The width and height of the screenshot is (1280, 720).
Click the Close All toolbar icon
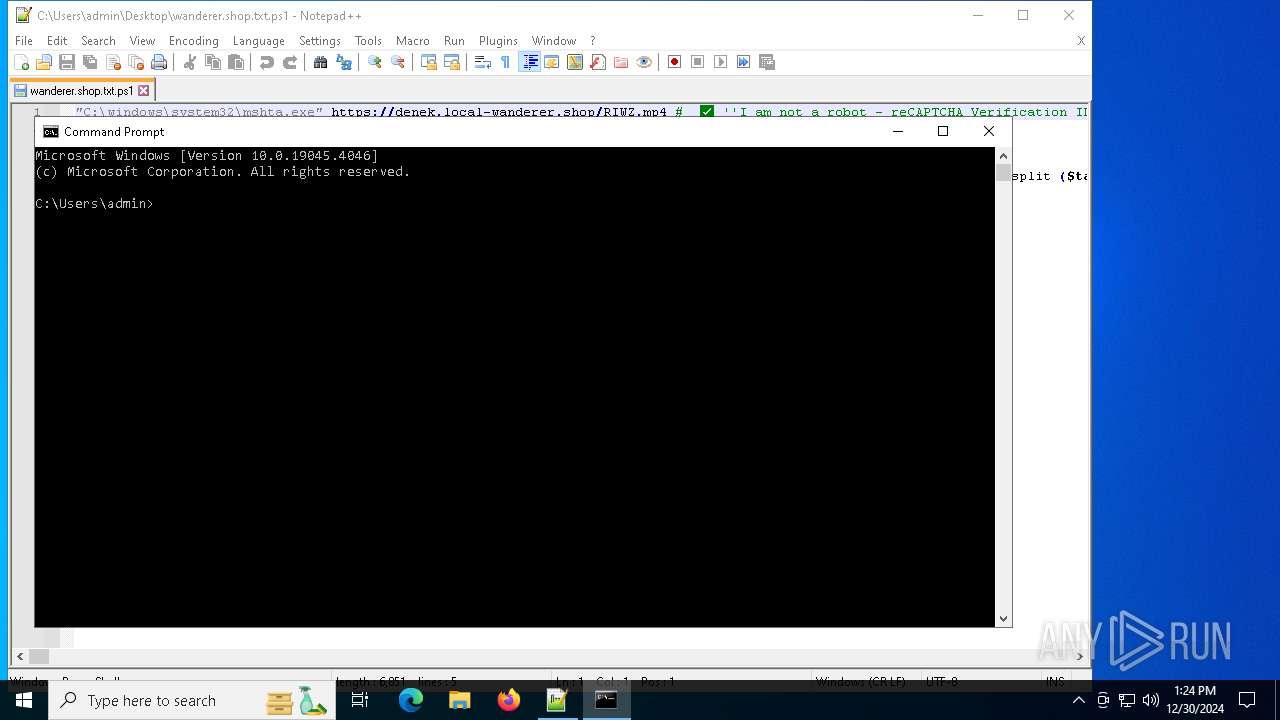tap(136, 62)
